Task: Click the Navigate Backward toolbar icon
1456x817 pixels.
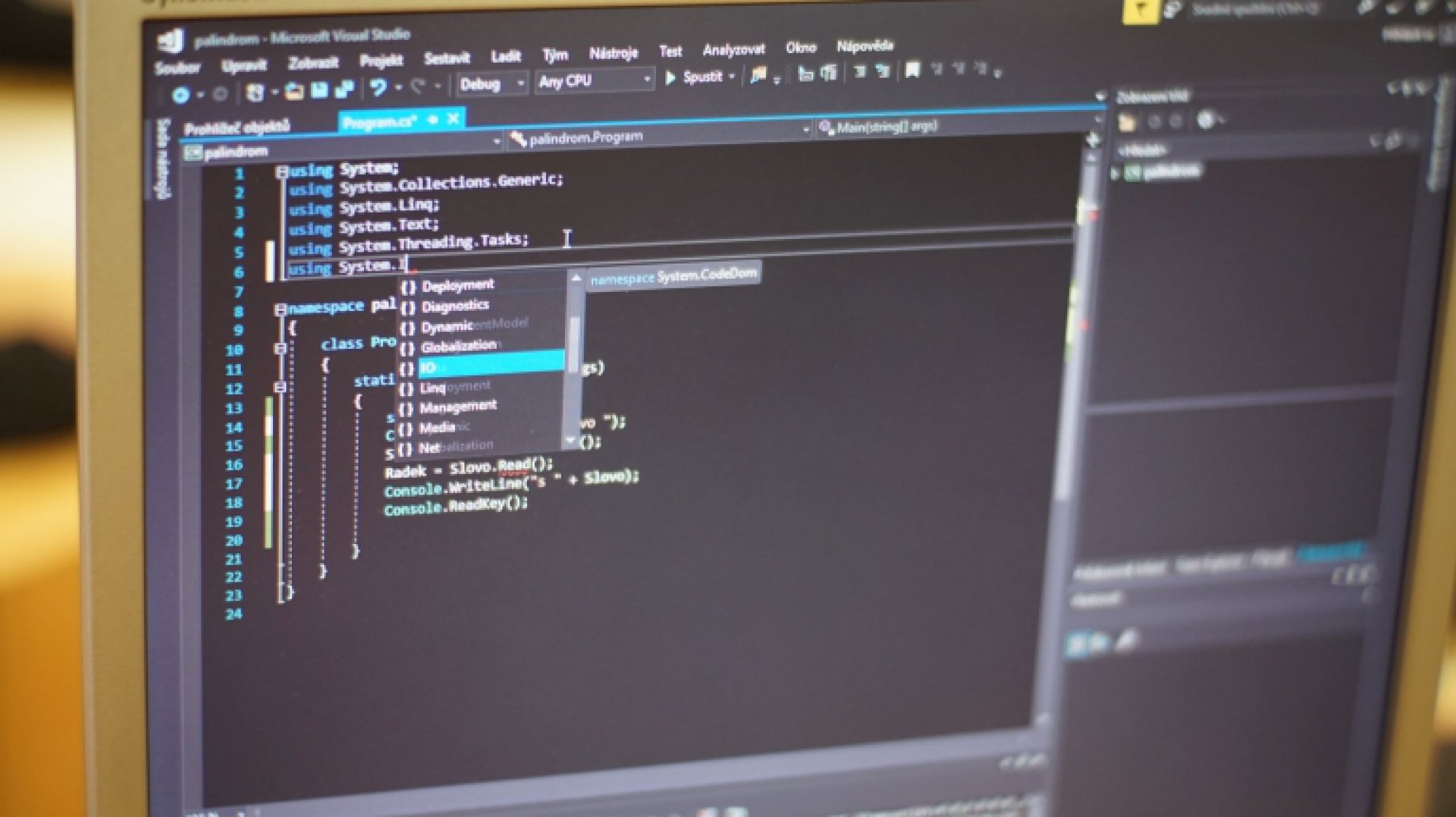Action: [181, 95]
